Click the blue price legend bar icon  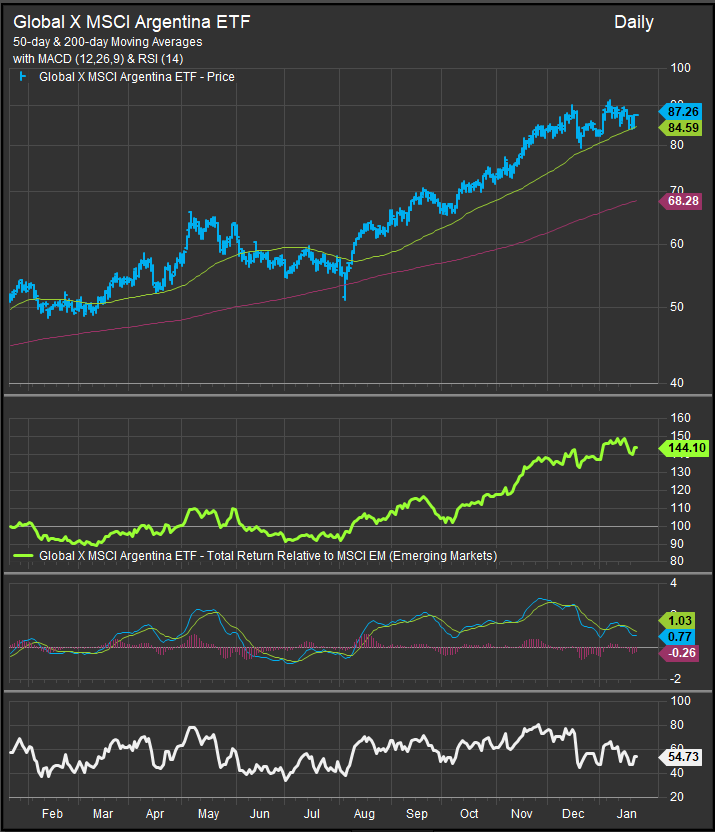[x=22, y=76]
